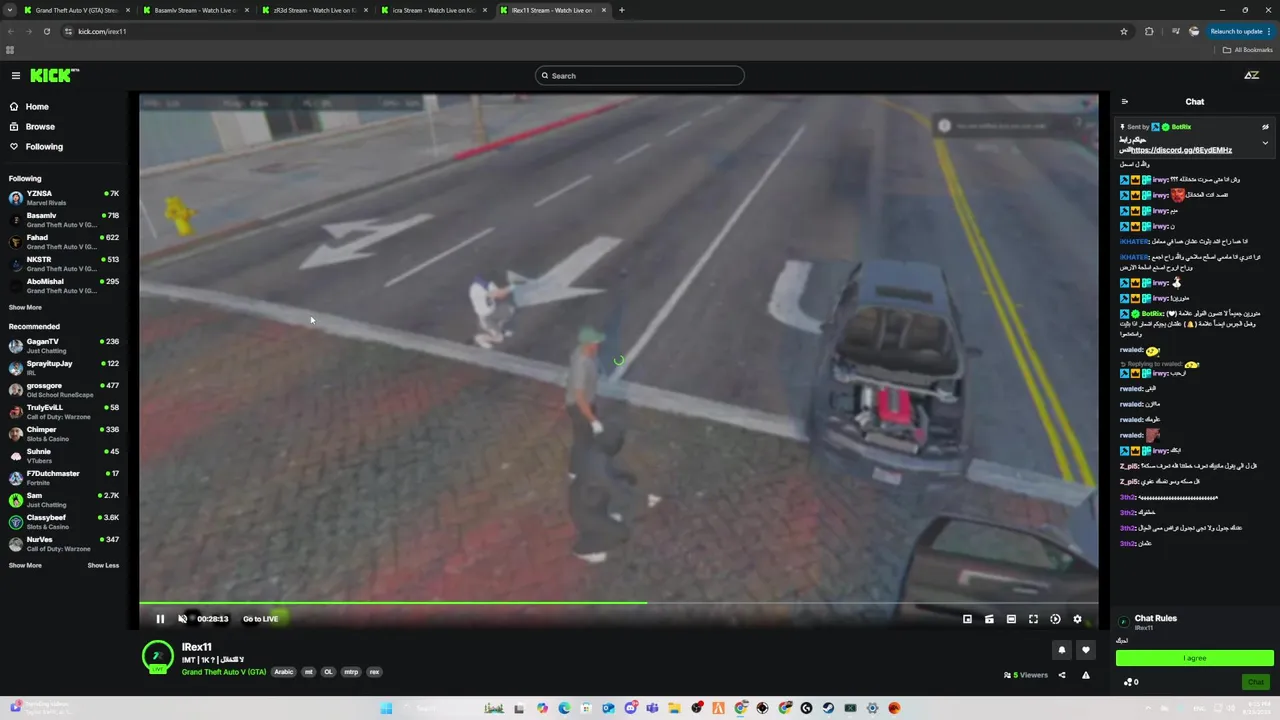Image resolution: width=1280 pixels, height=720 pixels.
Task: Follow IRex11 with the heart button
Action: tap(1086, 650)
